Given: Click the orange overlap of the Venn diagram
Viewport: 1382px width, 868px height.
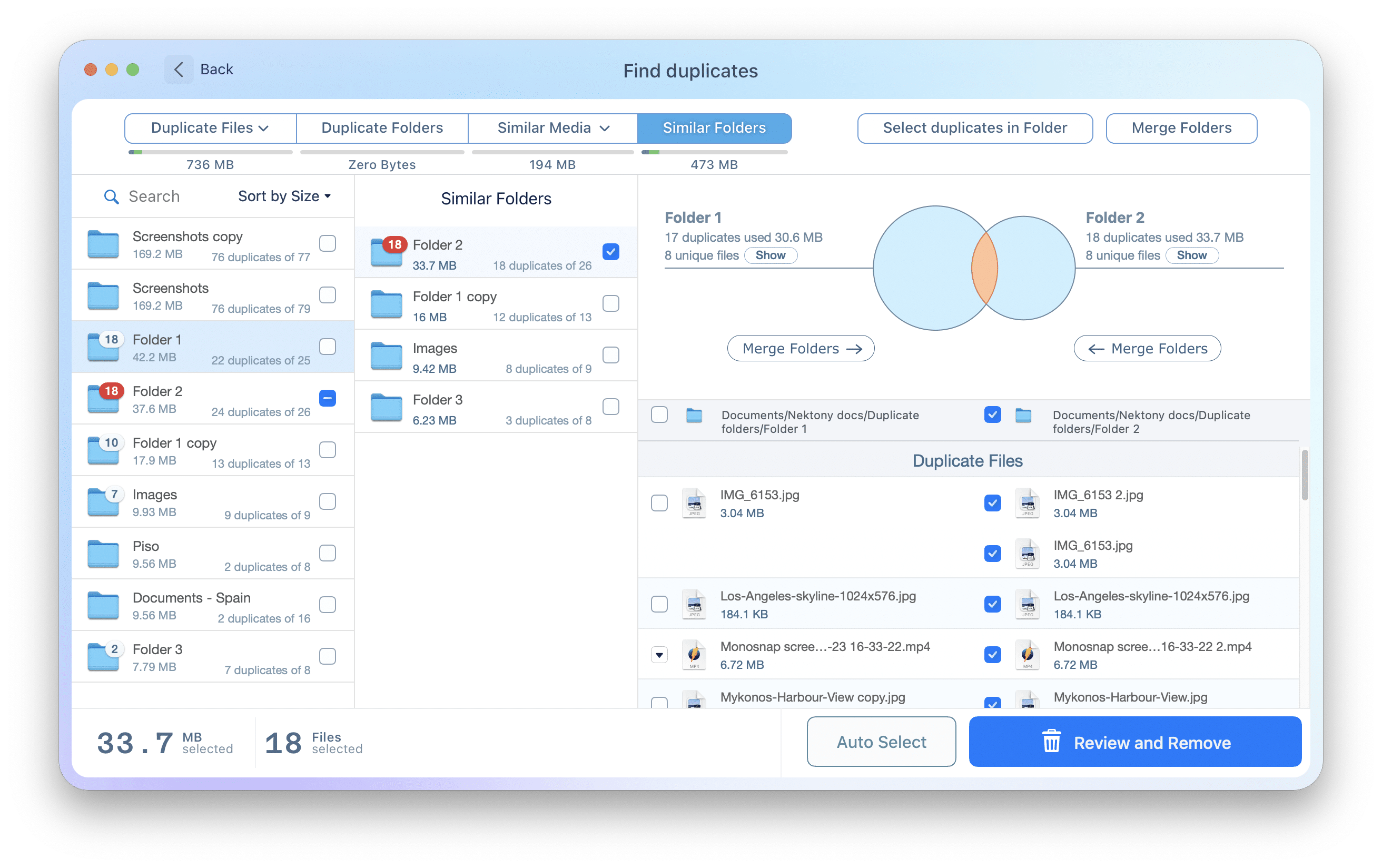Looking at the screenshot, I should coord(985,268).
